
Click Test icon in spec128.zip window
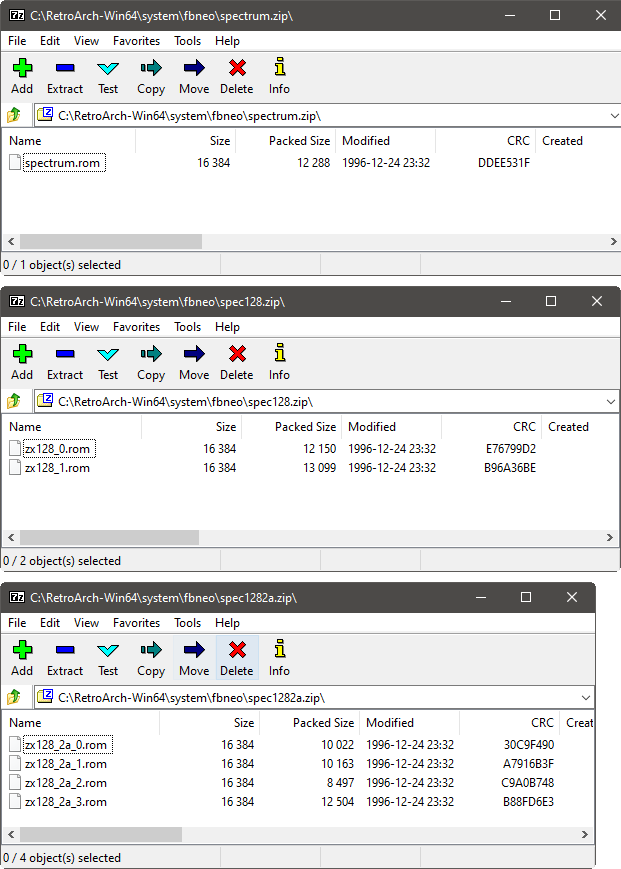click(x=108, y=355)
